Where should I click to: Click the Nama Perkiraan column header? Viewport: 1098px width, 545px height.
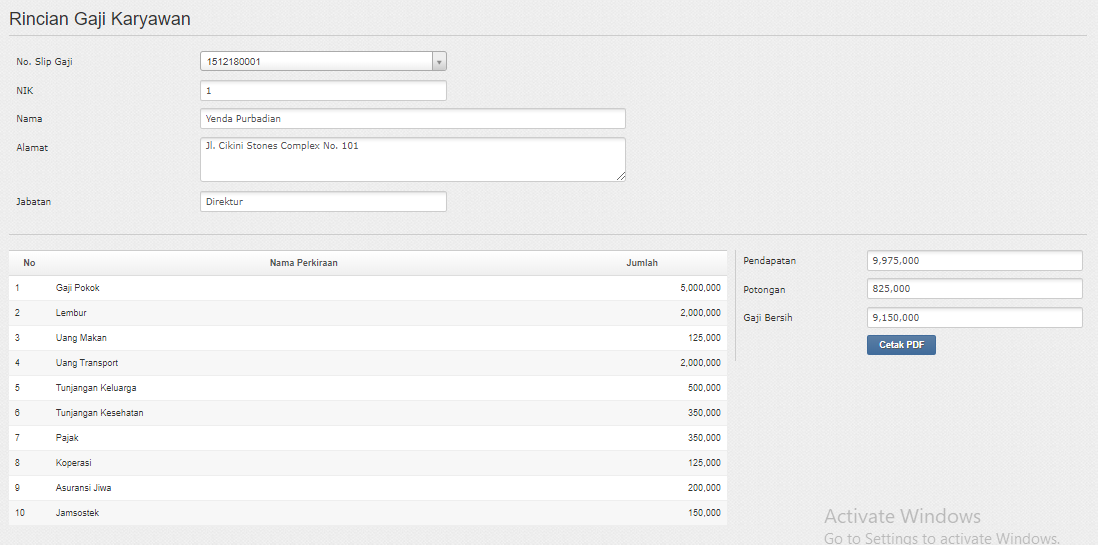(304, 263)
